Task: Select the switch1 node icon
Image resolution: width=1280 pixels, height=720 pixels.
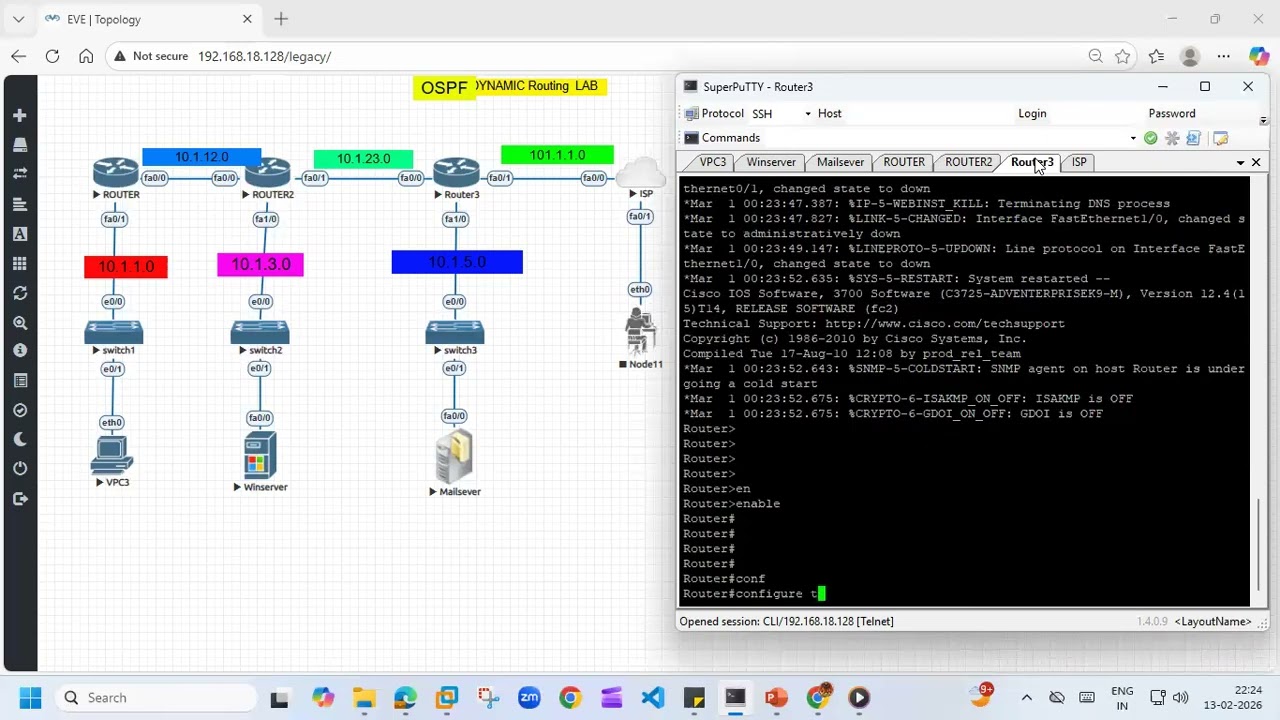Action: (x=114, y=331)
